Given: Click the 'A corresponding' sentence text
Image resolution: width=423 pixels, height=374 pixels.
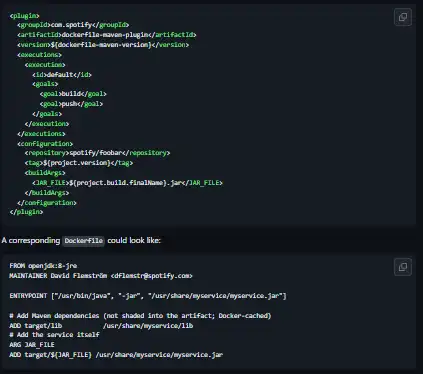Looking at the screenshot, I should pyautogui.click(x=81, y=240).
